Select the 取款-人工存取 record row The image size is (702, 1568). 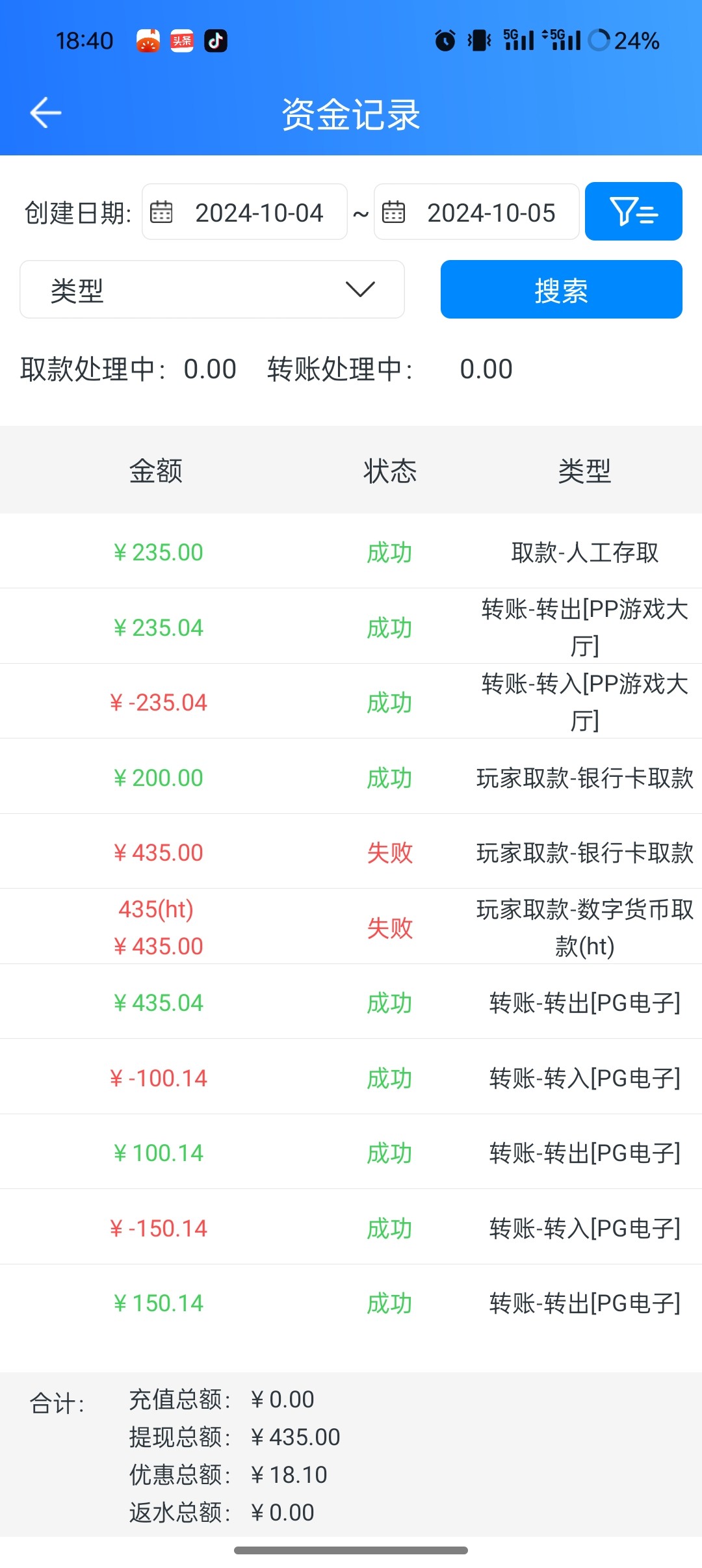pos(351,553)
